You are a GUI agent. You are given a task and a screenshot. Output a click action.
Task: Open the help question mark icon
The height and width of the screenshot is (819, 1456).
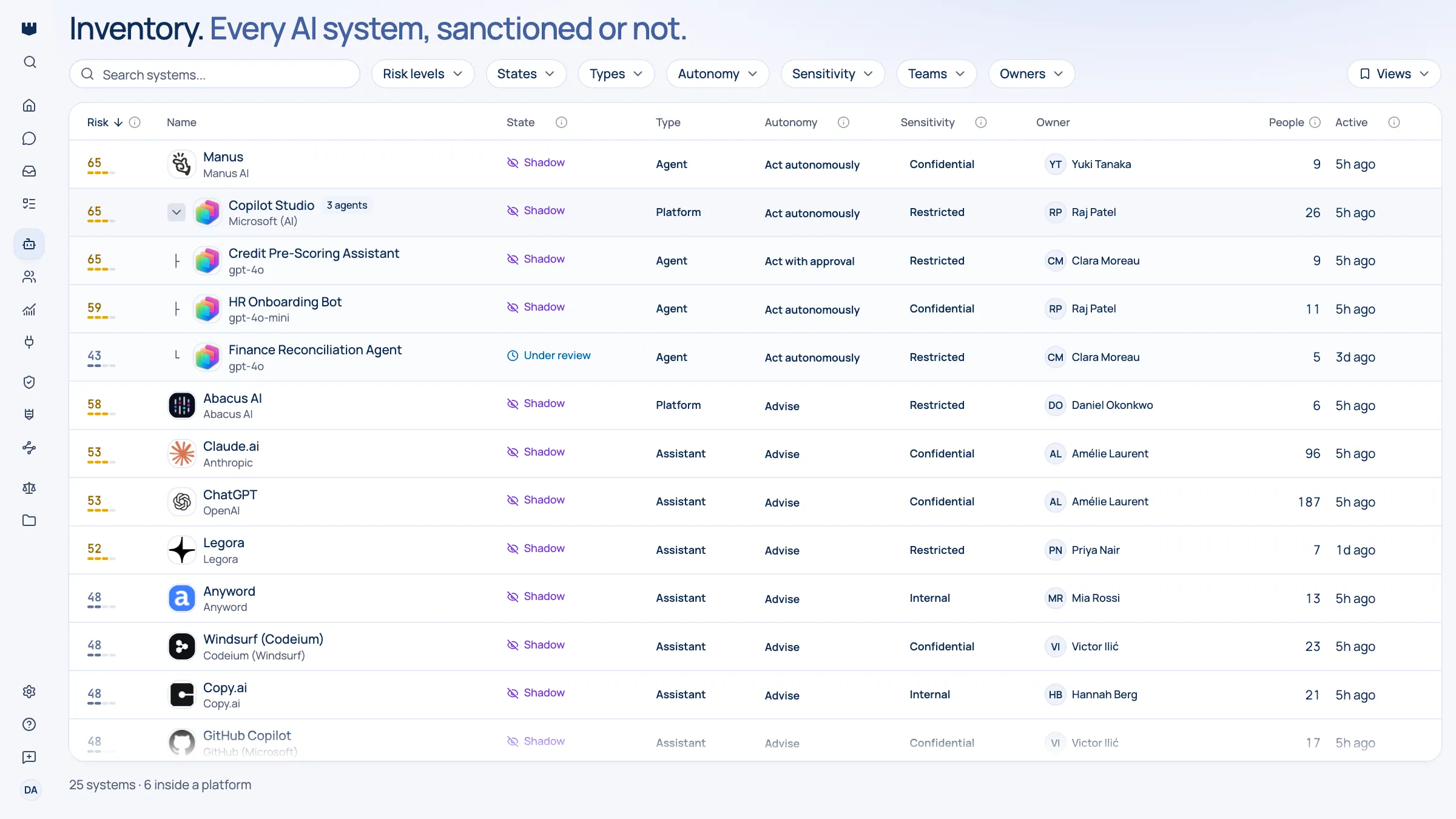click(29, 724)
